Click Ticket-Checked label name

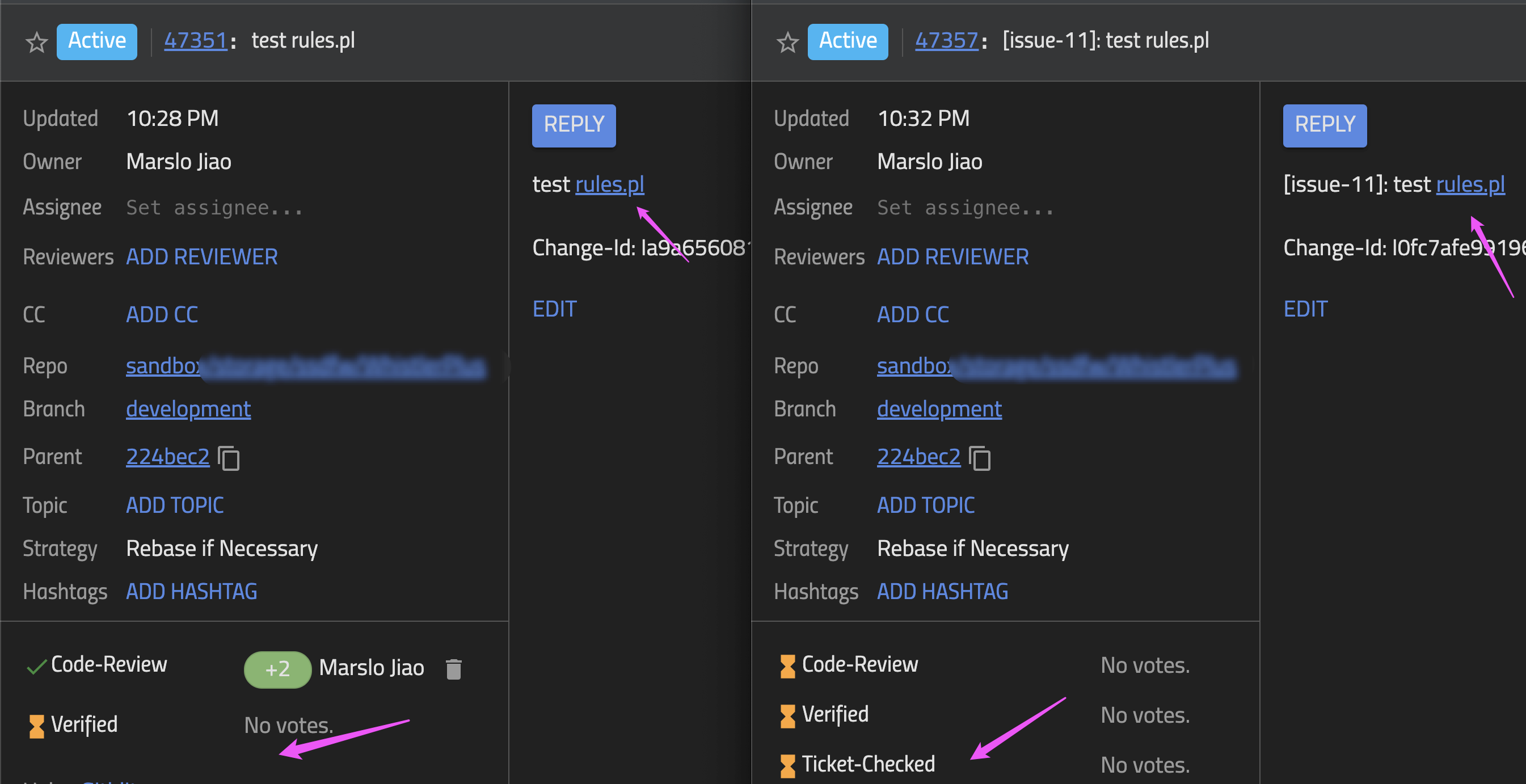[x=869, y=764]
